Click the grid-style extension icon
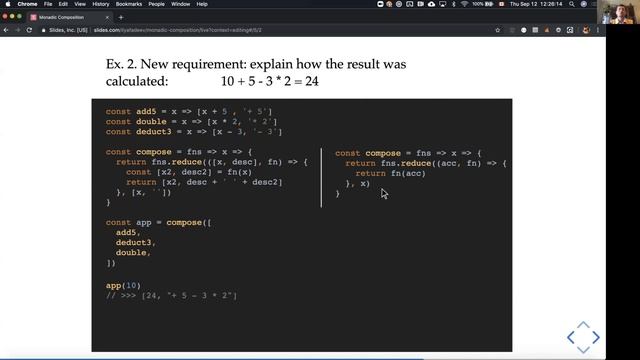The image size is (640, 360). [x=535, y=30]
